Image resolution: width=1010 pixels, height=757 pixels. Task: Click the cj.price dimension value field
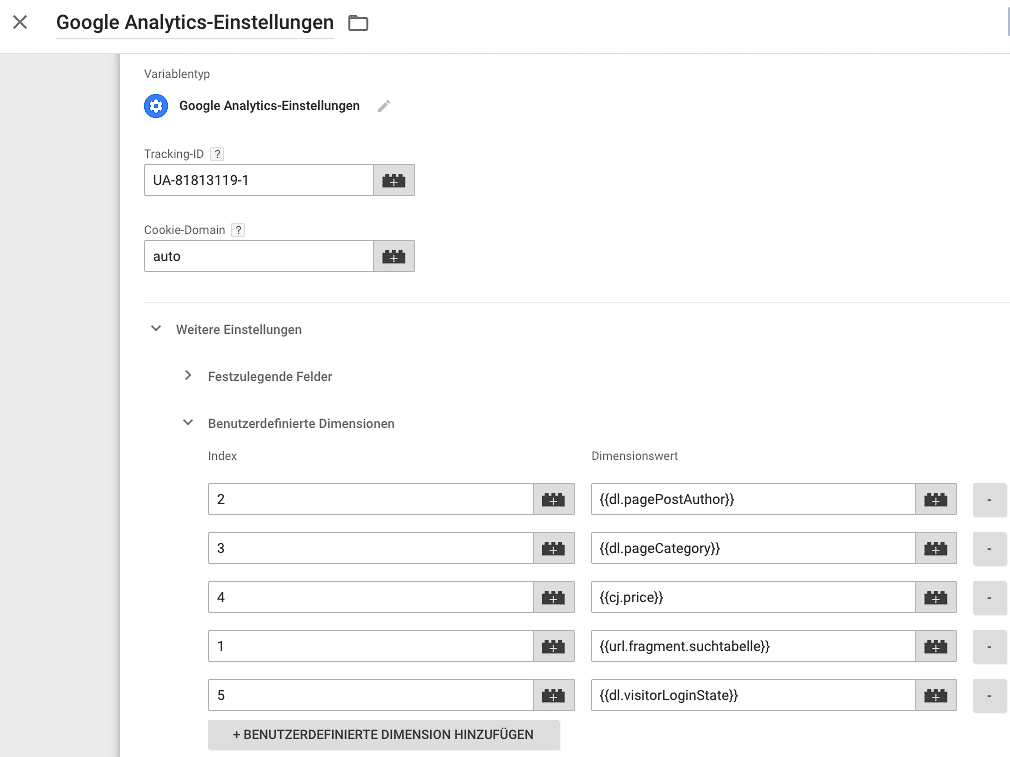[753, 597]
